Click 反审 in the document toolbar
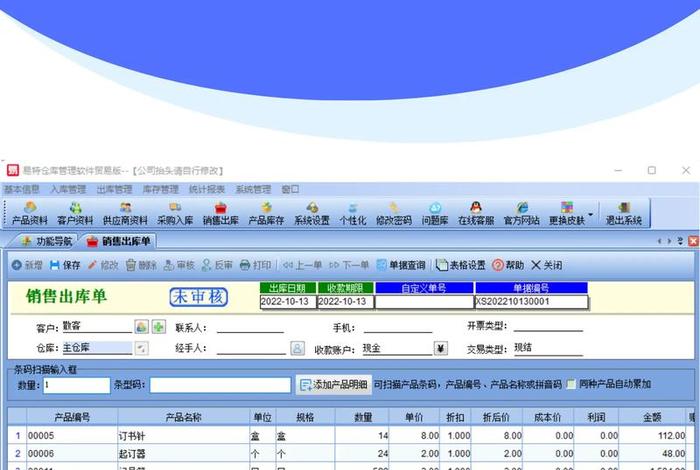Viewport: 700px width, 470px height. click(217, 265)
